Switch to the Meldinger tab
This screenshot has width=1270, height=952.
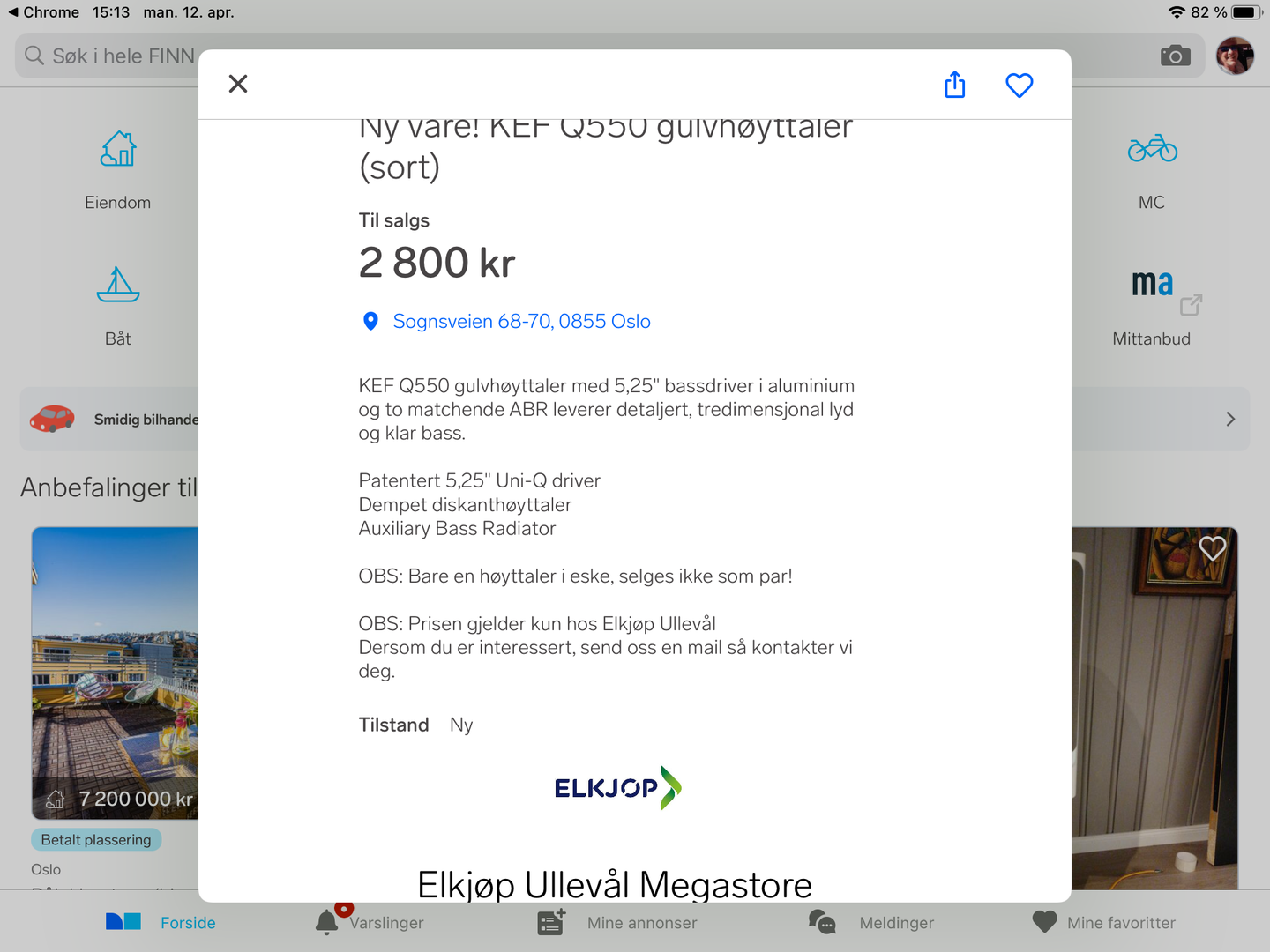pyautogui.click(x=871, y=922)
